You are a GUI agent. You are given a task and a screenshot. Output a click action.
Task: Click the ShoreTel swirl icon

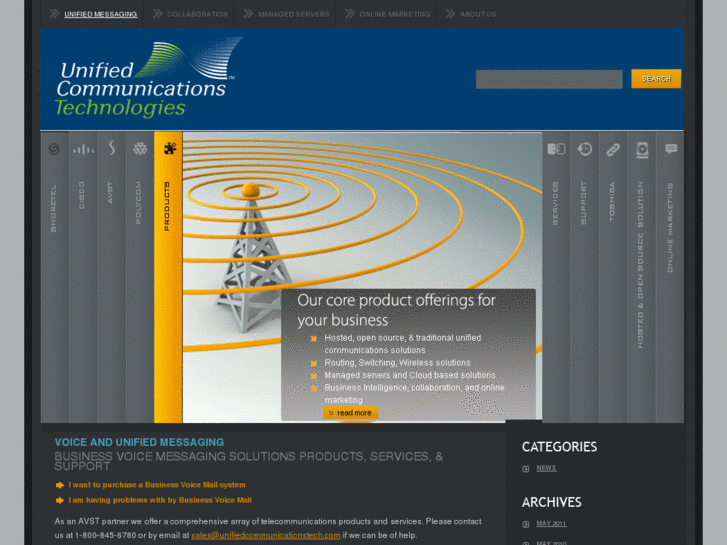(54, 149)
